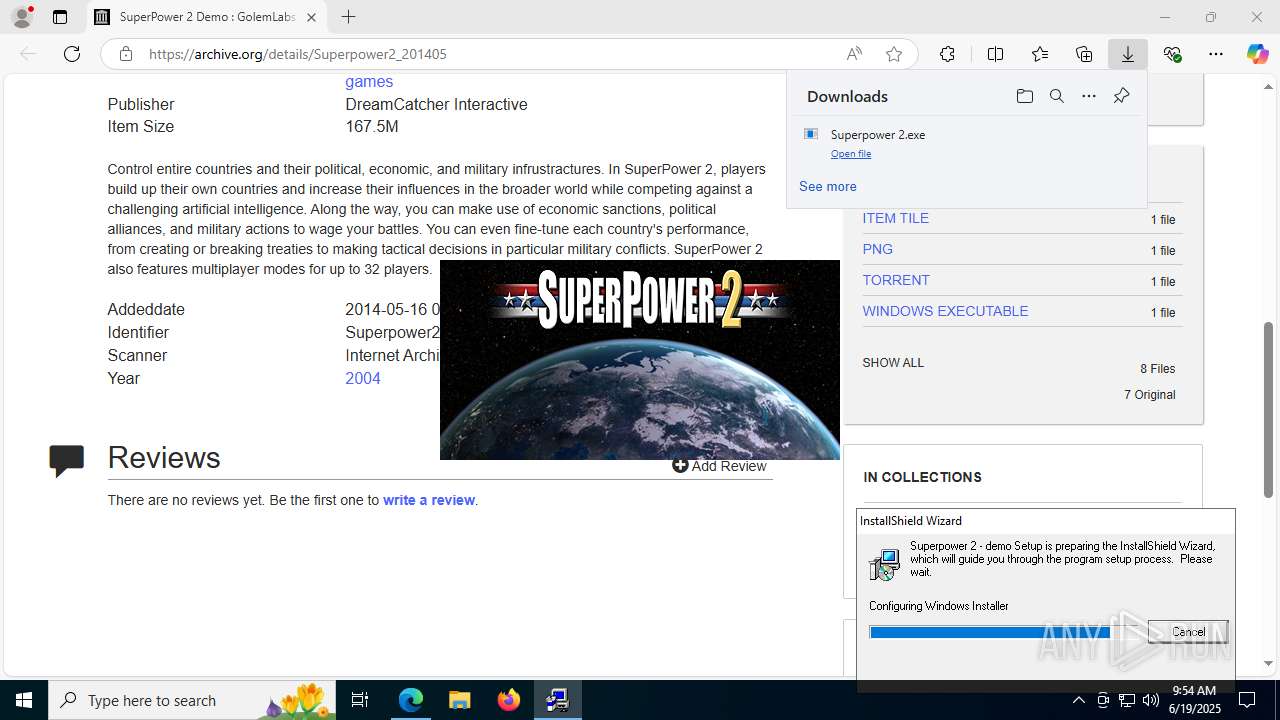This screenshot has width=1280, height=720.
Task: Open the volume tray icon
Action: [1150, 700]
